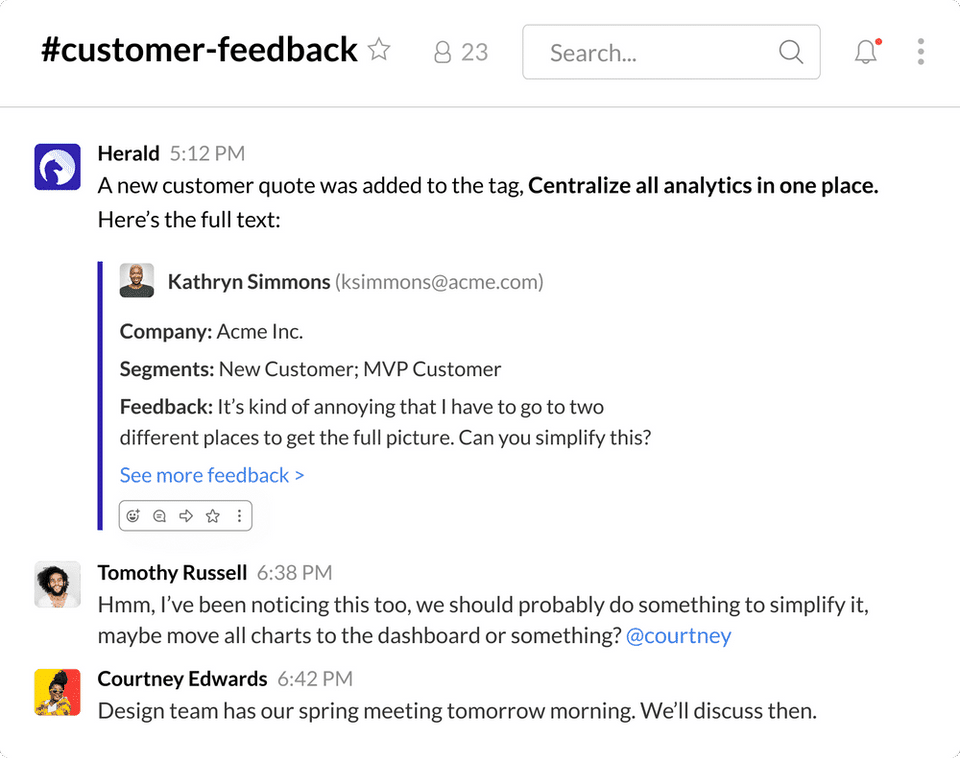Reply in thread icon on message

(160, 516)
